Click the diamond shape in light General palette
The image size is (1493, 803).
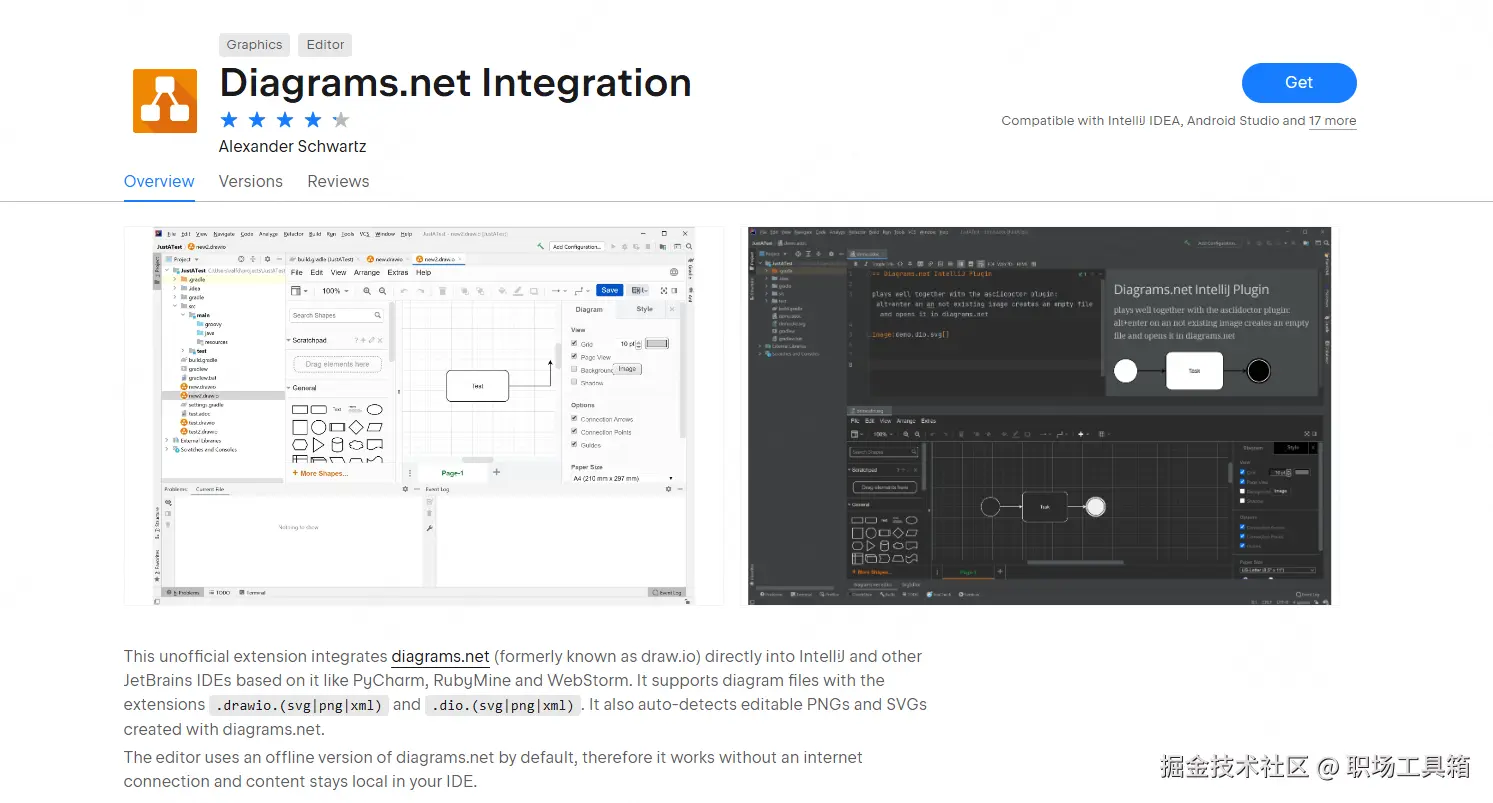tap(356, 427)
